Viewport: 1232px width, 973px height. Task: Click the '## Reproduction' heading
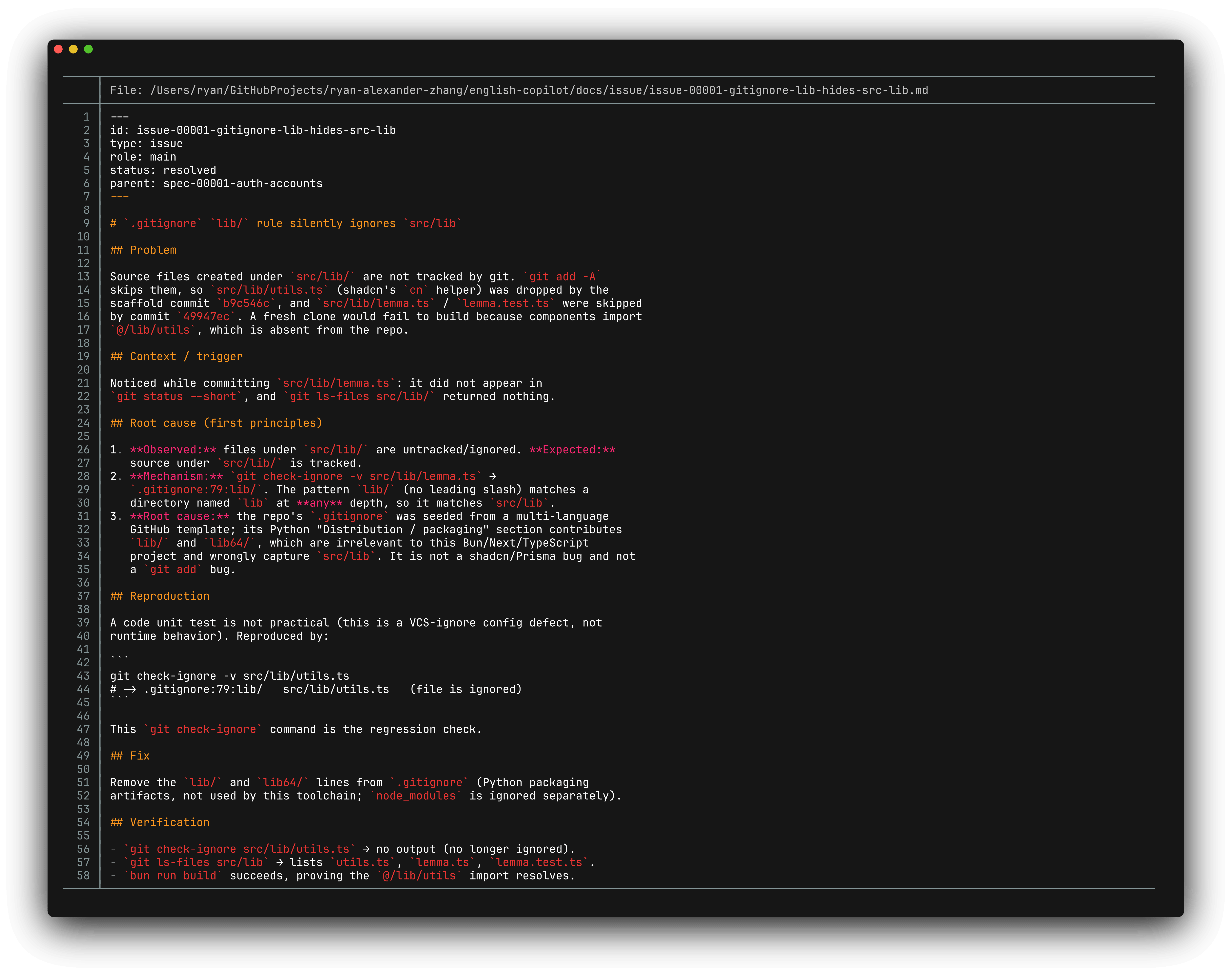[160, 596]
